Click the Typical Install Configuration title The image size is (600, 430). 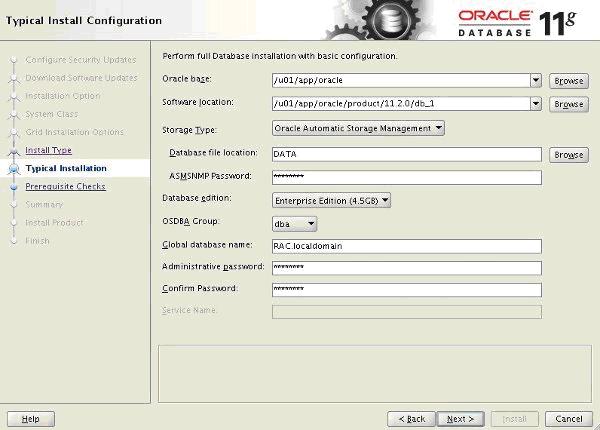[x=84, y=21]
